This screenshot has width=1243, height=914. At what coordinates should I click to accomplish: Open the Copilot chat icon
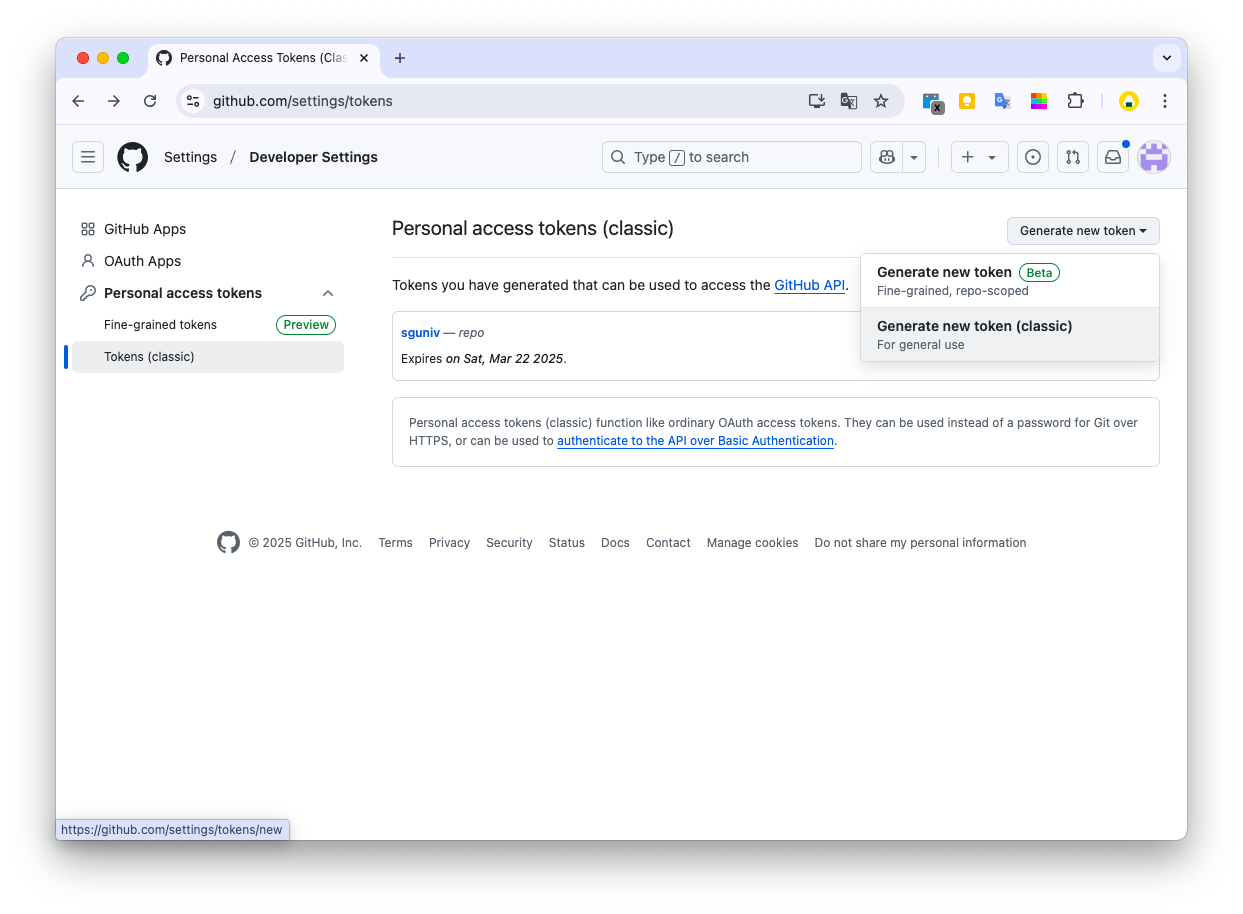pos(886,157)
